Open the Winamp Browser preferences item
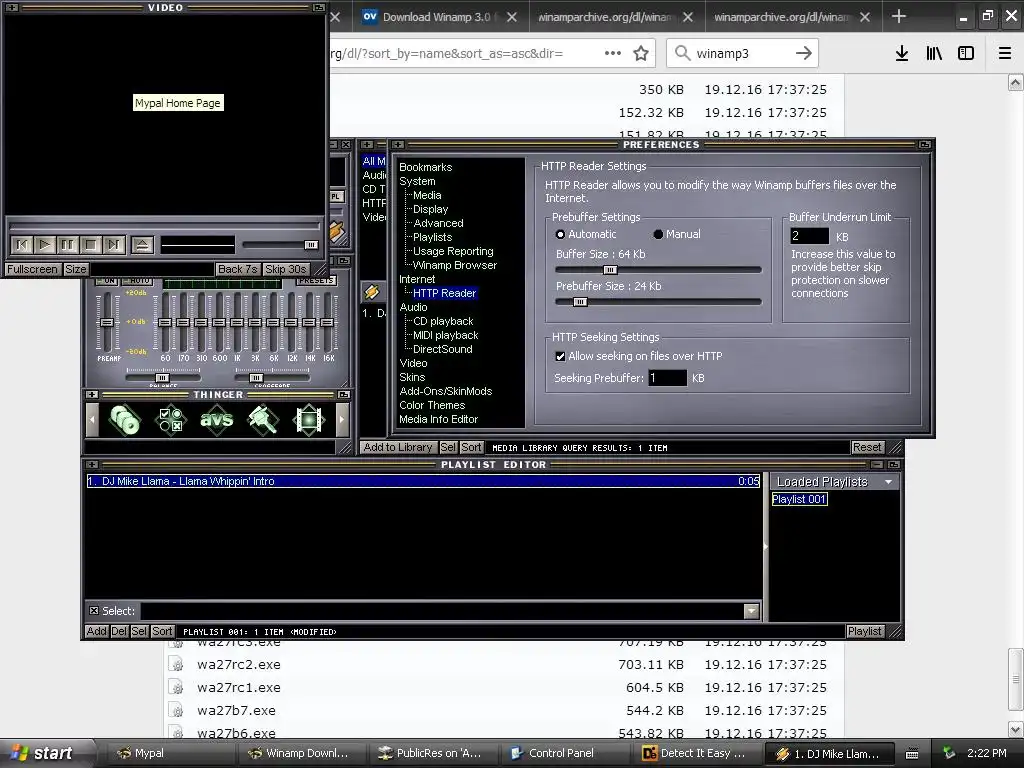The width and height of the screenshot is (1024, 768). (455, 265)
